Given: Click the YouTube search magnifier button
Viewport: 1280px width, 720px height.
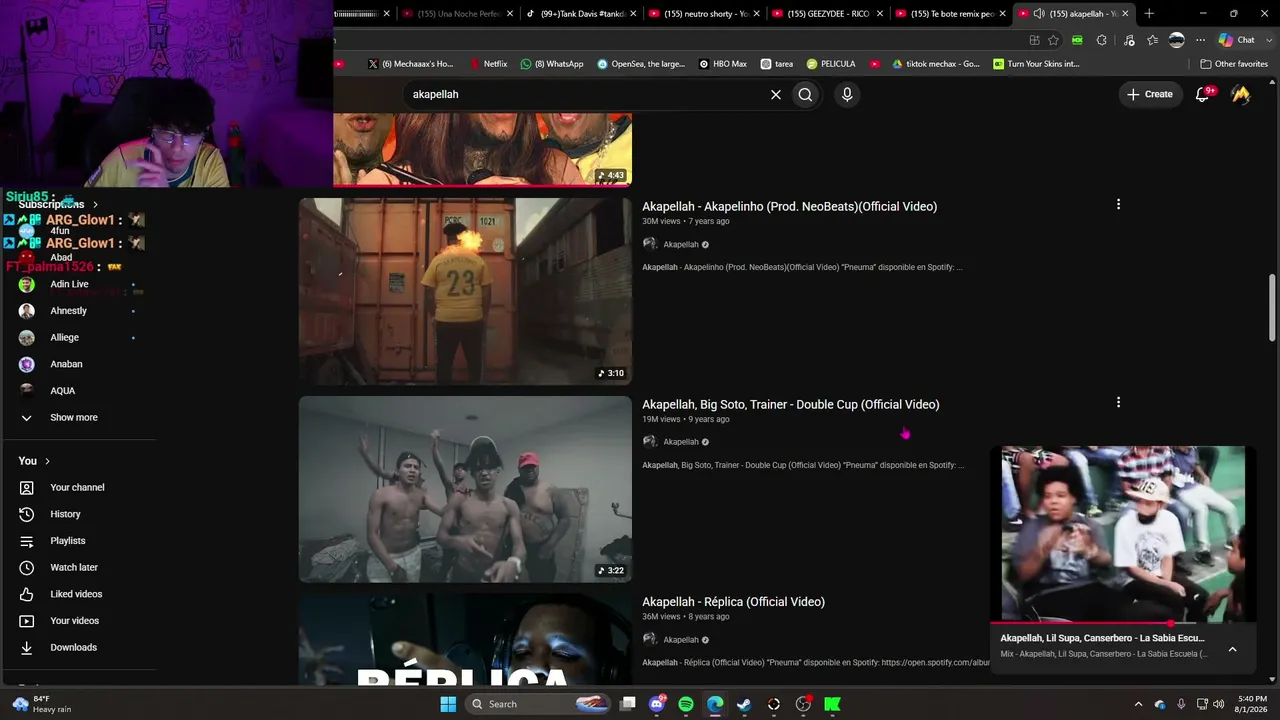Looking at the screenshot, I should point(805,94).
